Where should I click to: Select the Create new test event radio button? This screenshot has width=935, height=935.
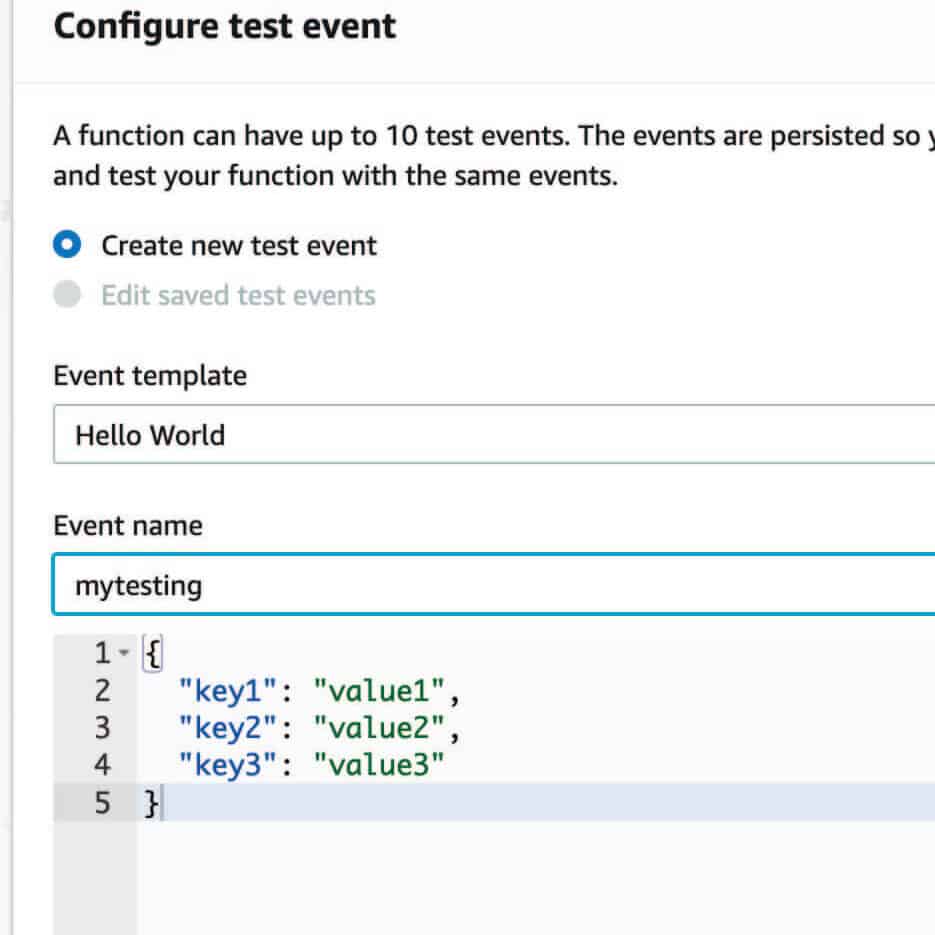click(x=66, y=244)
